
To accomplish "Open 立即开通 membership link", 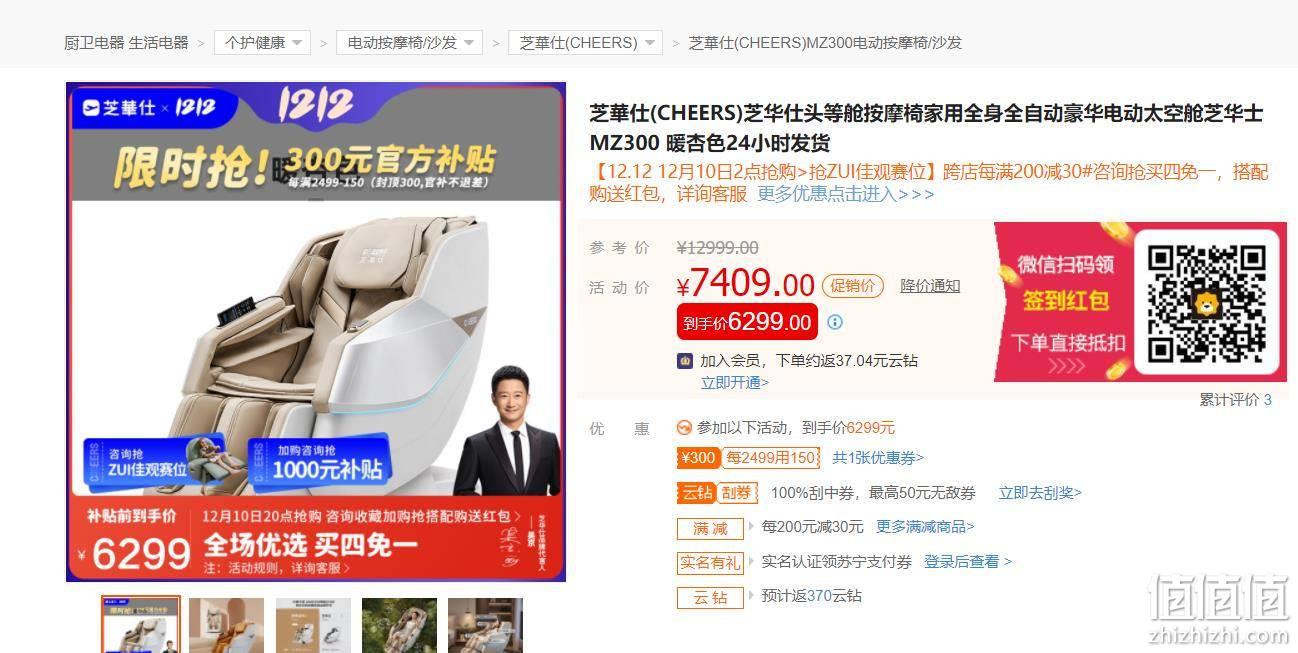I will click(x=735, y=382).
